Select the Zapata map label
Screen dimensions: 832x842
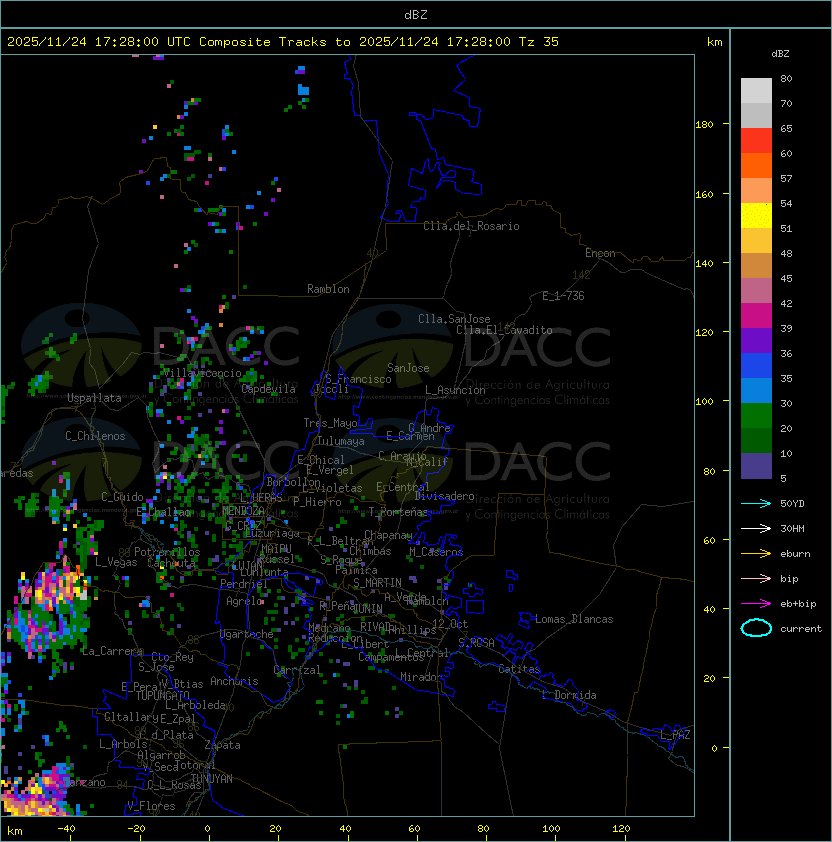pos(222,745)
